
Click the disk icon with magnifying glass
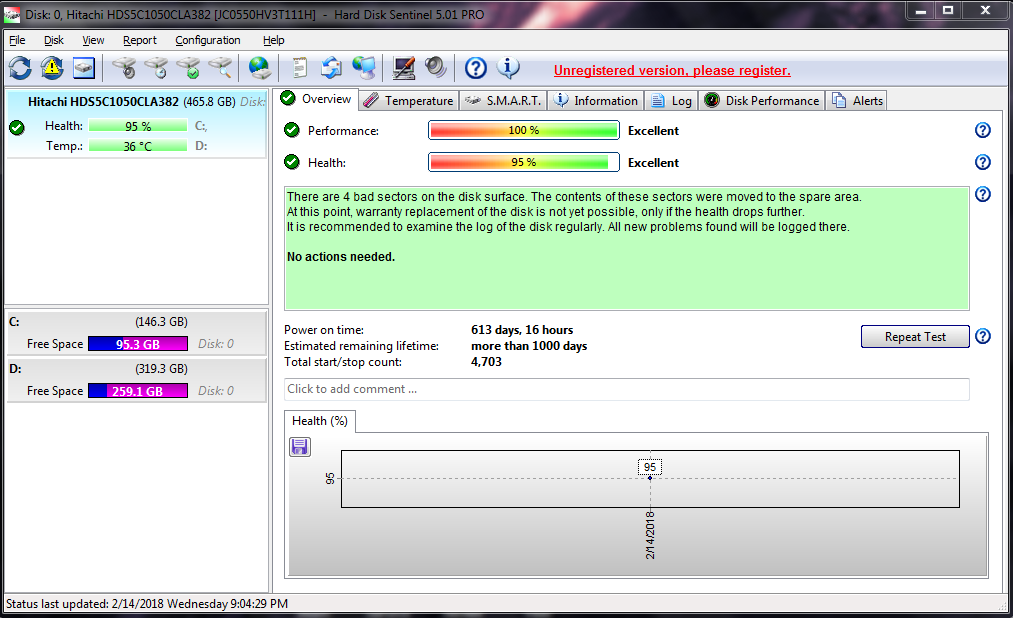coord(220,68)
